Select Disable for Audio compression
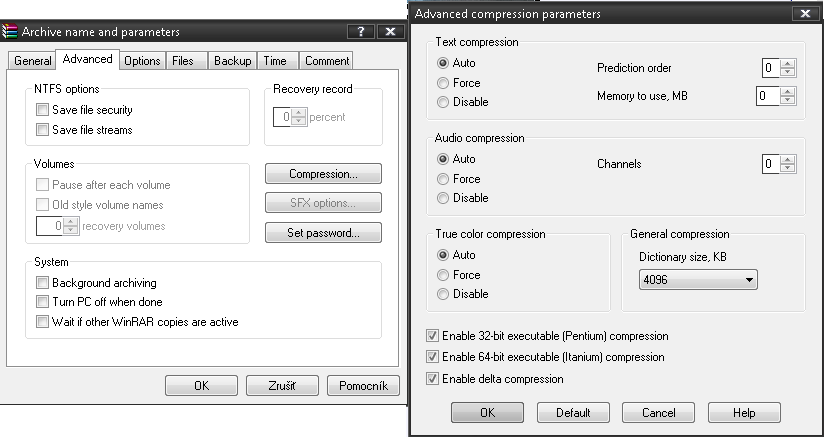Viewport: 824px width, 437px height. pos(443,198)
